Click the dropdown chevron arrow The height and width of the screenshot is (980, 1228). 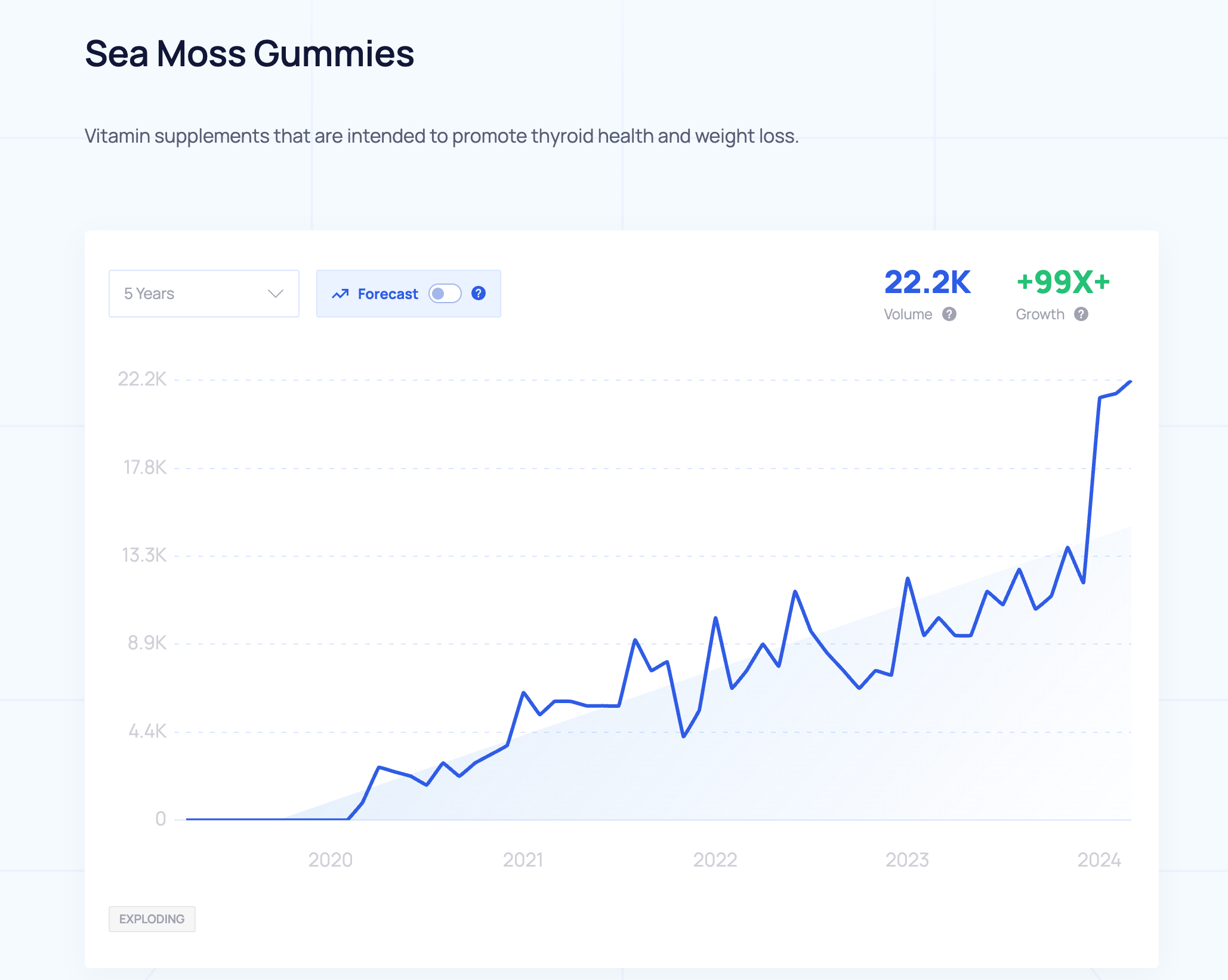(x=275, y=293)
